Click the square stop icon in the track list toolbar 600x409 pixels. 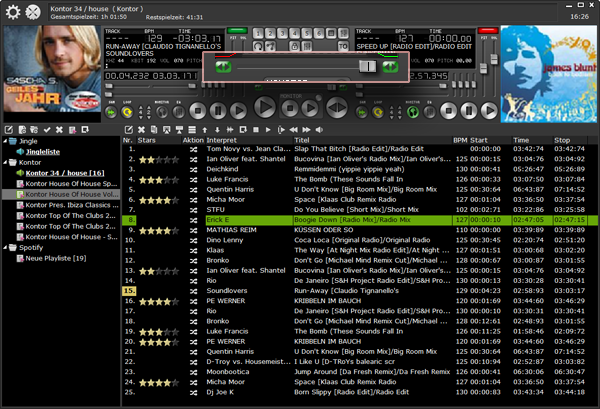256,130
